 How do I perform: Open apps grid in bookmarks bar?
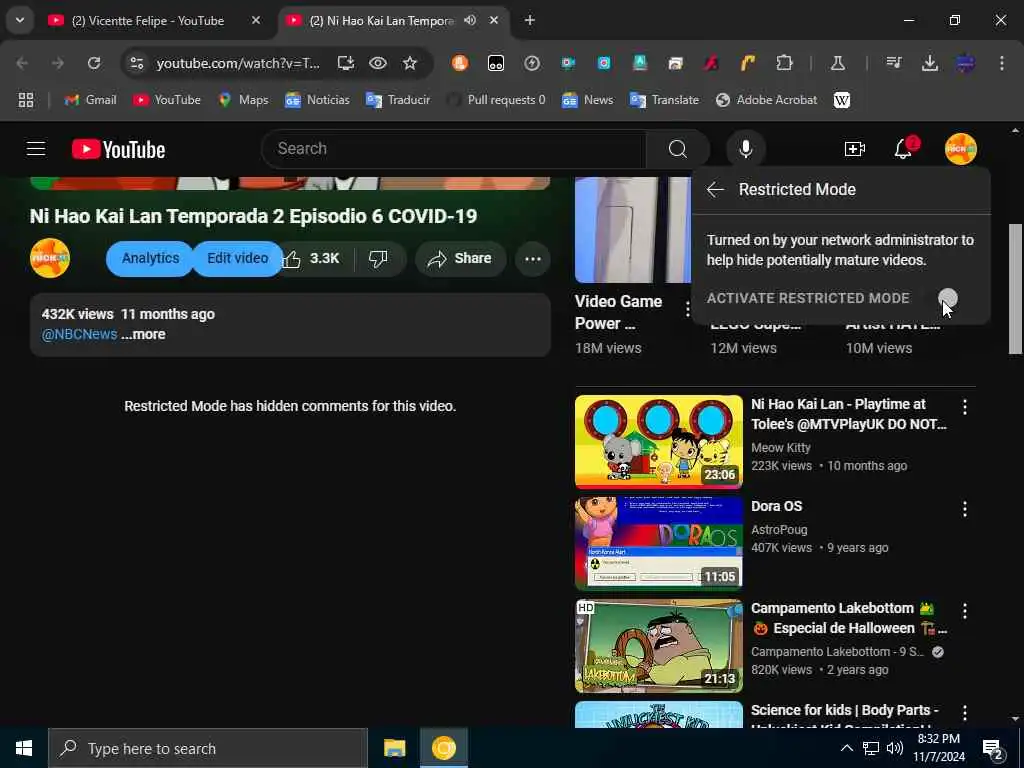pyautogui.click(x=25, y=100)
